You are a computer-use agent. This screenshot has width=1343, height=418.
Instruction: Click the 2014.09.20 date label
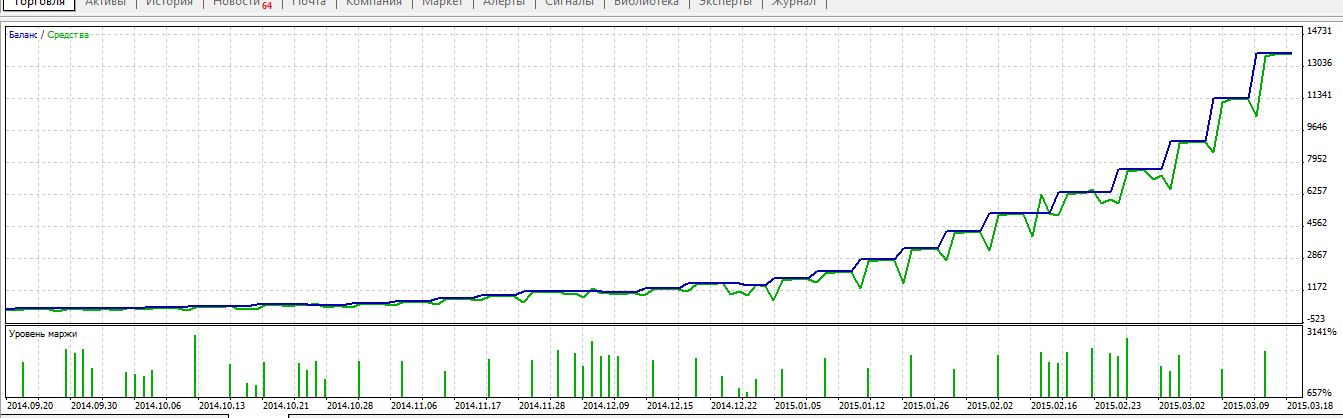click(29, 406)
